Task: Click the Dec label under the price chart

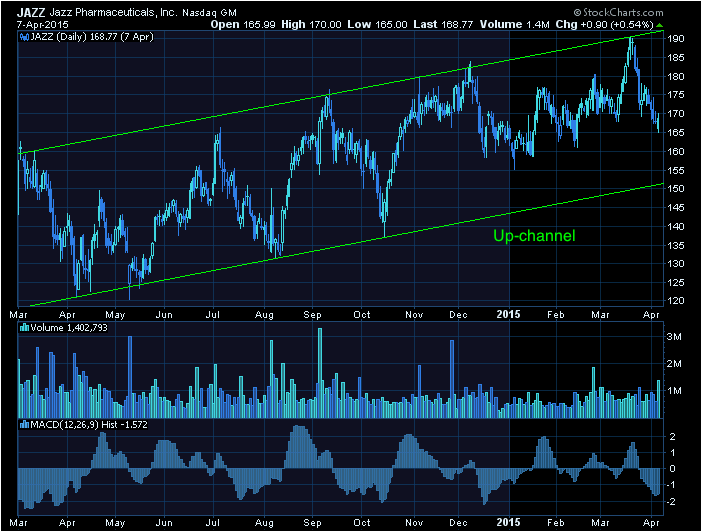Action: tap(458, 314)
